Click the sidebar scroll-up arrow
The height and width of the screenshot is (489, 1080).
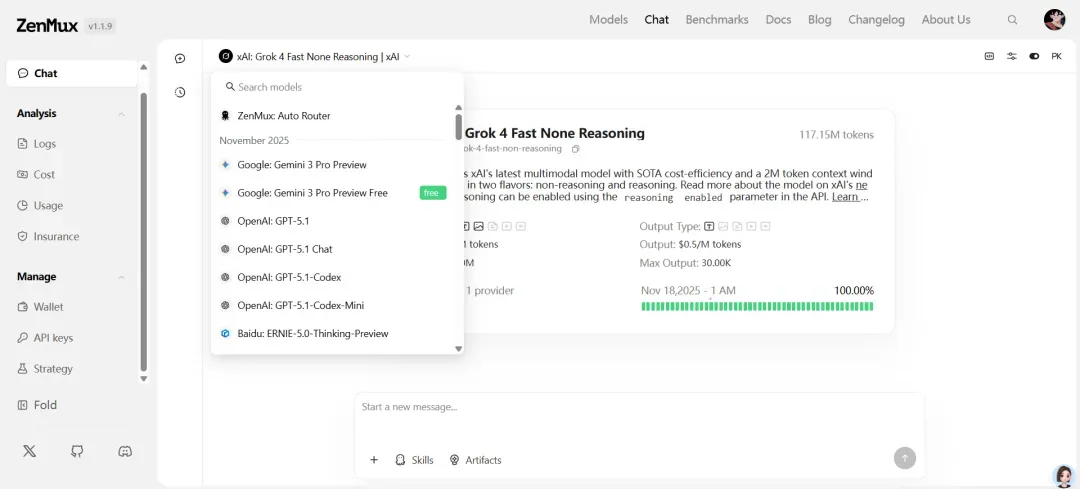tap(143, 67)
